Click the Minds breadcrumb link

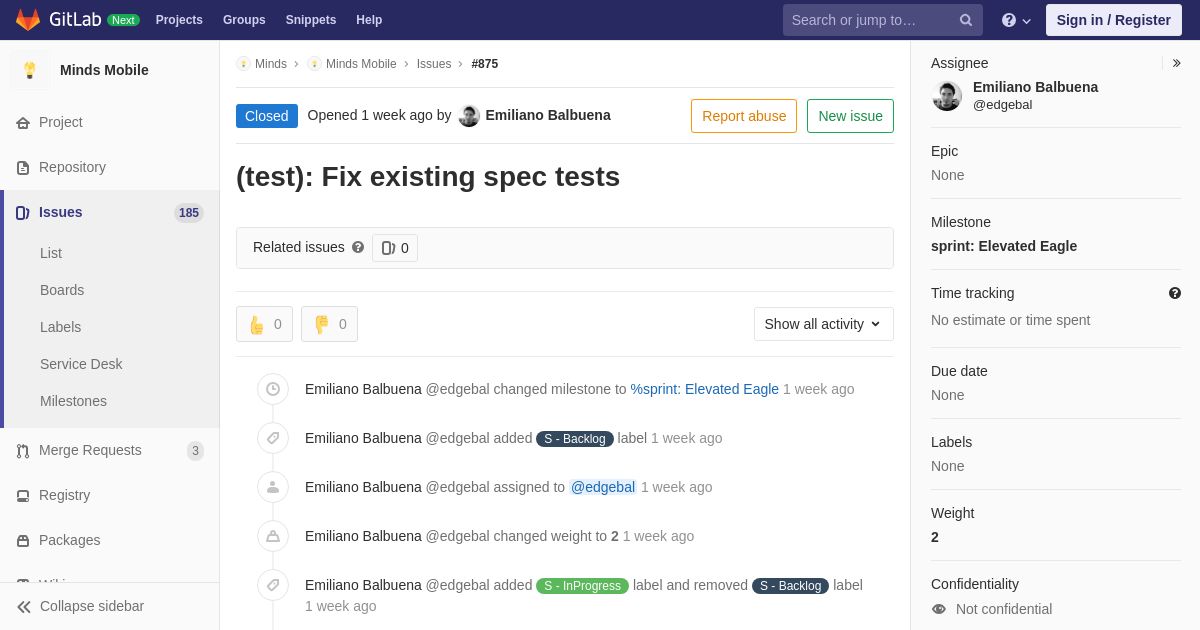click(x=271, y=64)
